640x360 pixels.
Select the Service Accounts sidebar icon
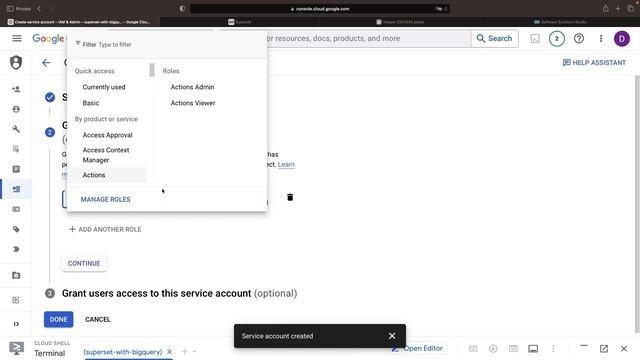tap(16, 189)
